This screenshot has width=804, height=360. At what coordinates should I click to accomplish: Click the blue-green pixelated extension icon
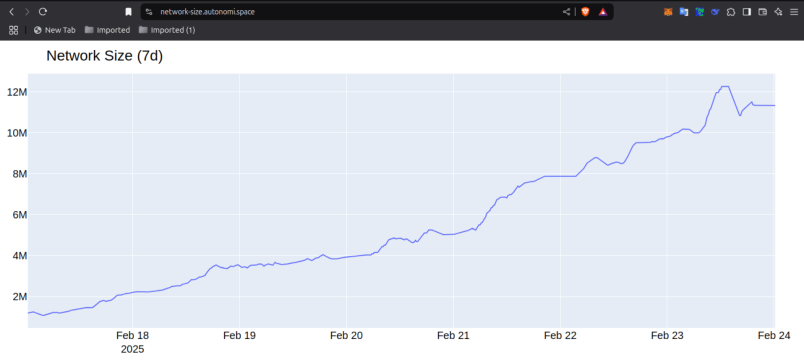[699, 12]
